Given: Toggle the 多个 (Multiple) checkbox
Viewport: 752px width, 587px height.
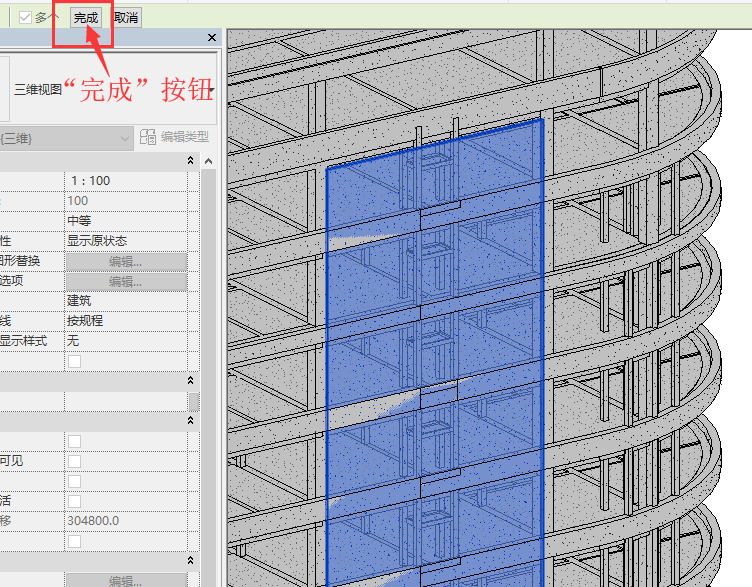Looking at the screenshot, I should point(25,18).
